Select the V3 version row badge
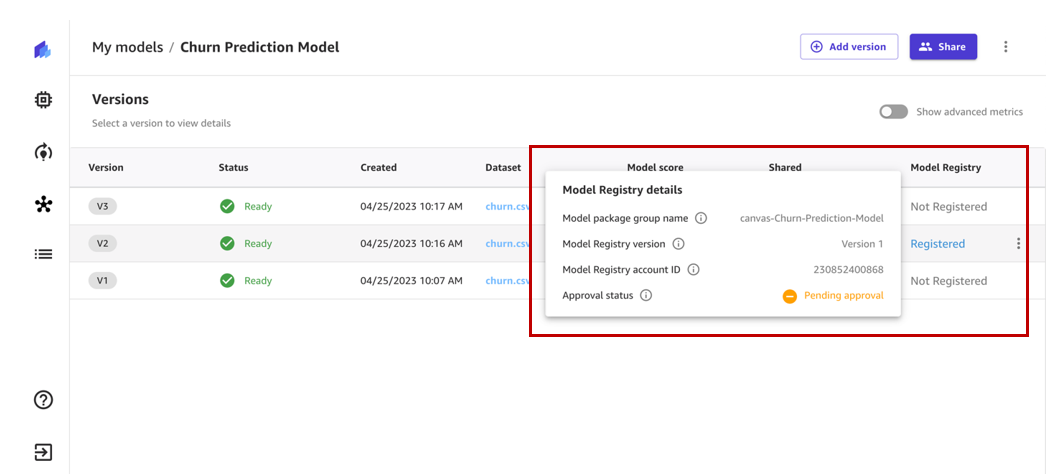The height and width of the screenshot is (474, 1046). pos(102,207)
